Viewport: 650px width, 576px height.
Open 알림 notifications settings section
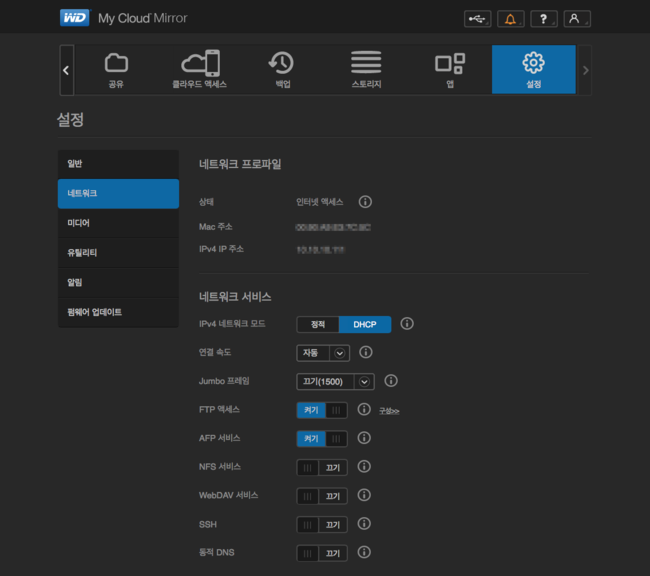(118, 283)
